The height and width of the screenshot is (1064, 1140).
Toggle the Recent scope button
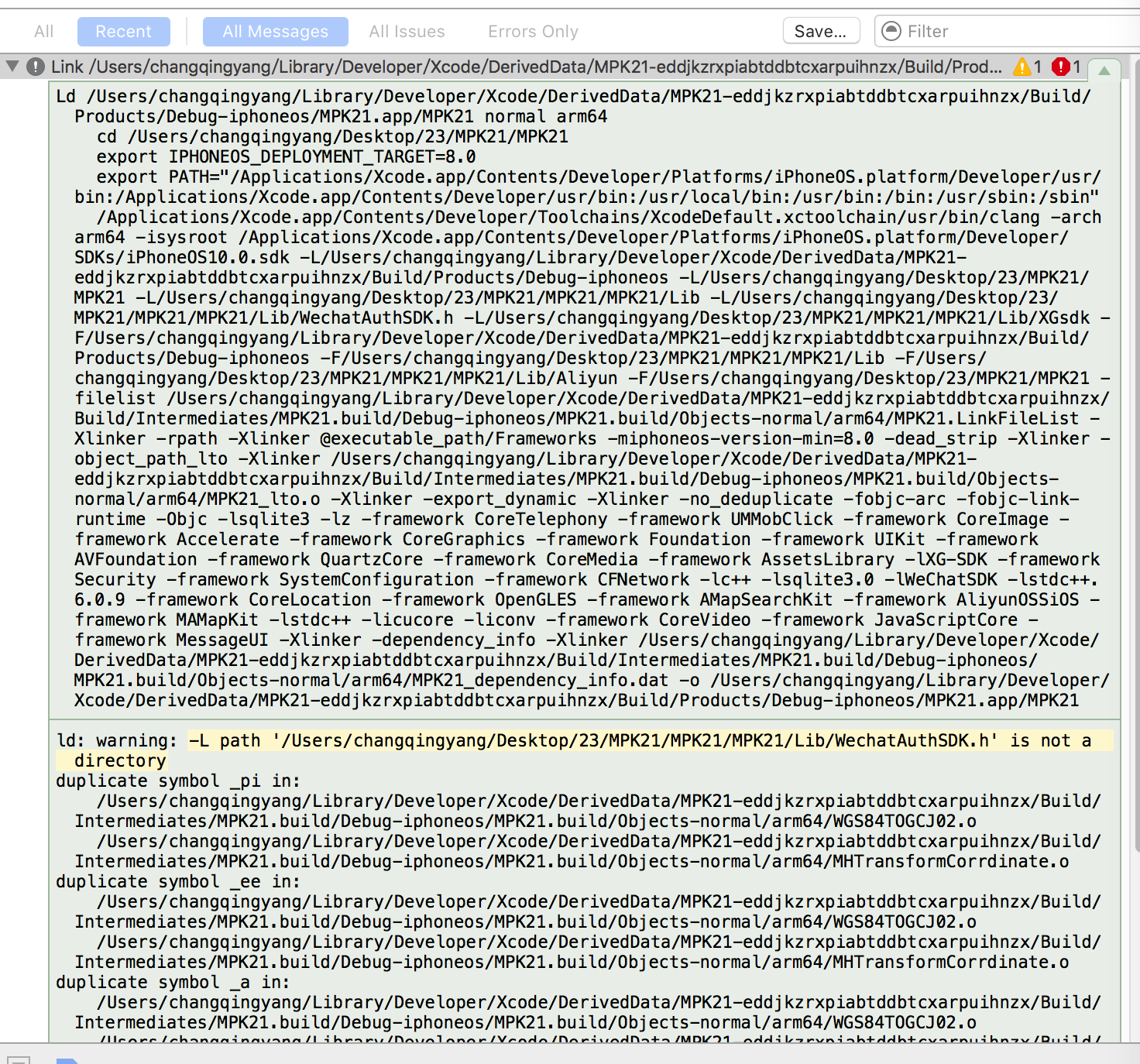pyautogui.click(x=123, y=32)
